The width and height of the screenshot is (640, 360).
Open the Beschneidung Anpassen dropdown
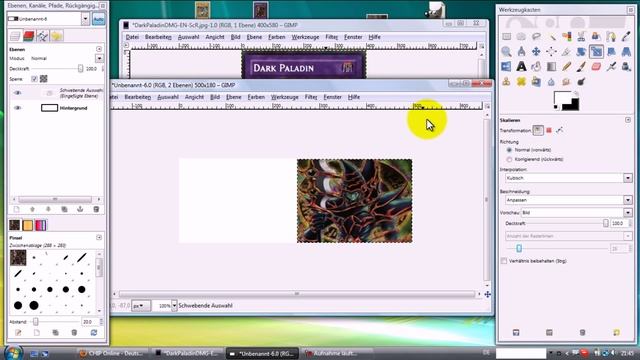628,200
